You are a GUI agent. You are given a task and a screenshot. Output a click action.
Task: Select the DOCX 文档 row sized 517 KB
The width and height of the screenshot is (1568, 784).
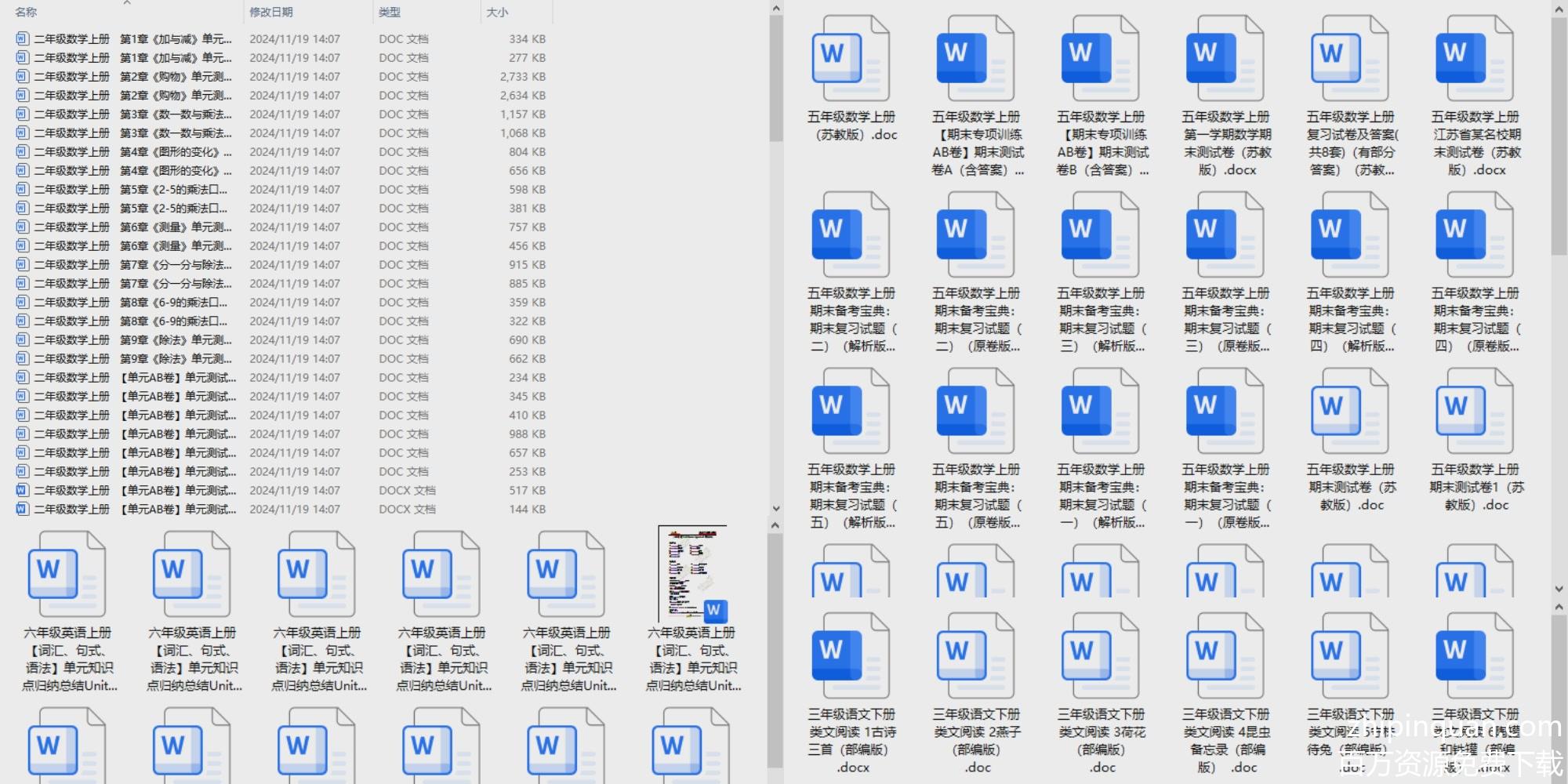click(x=133, y=491)
